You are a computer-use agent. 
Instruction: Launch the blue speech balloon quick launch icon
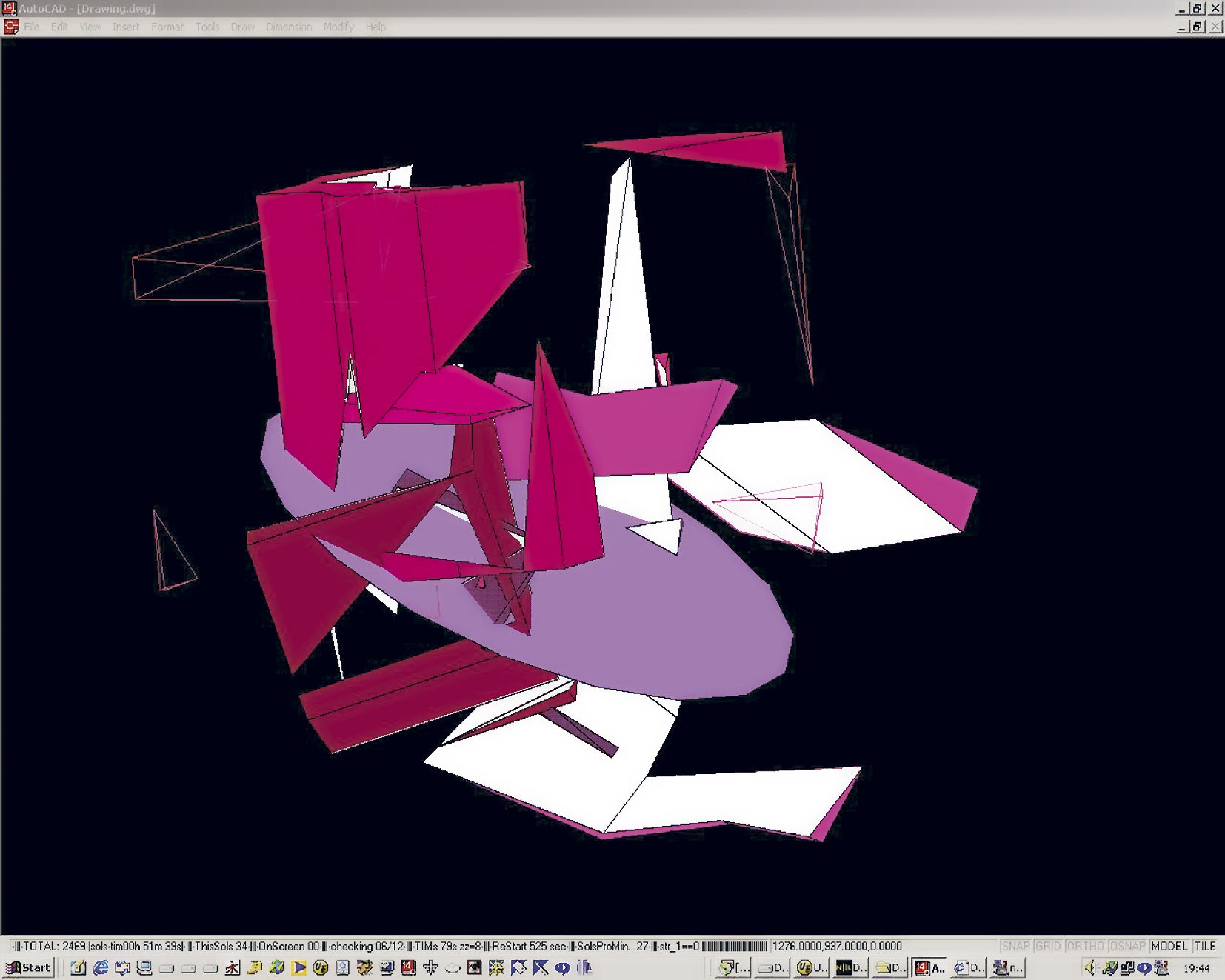tap(562, 967)
